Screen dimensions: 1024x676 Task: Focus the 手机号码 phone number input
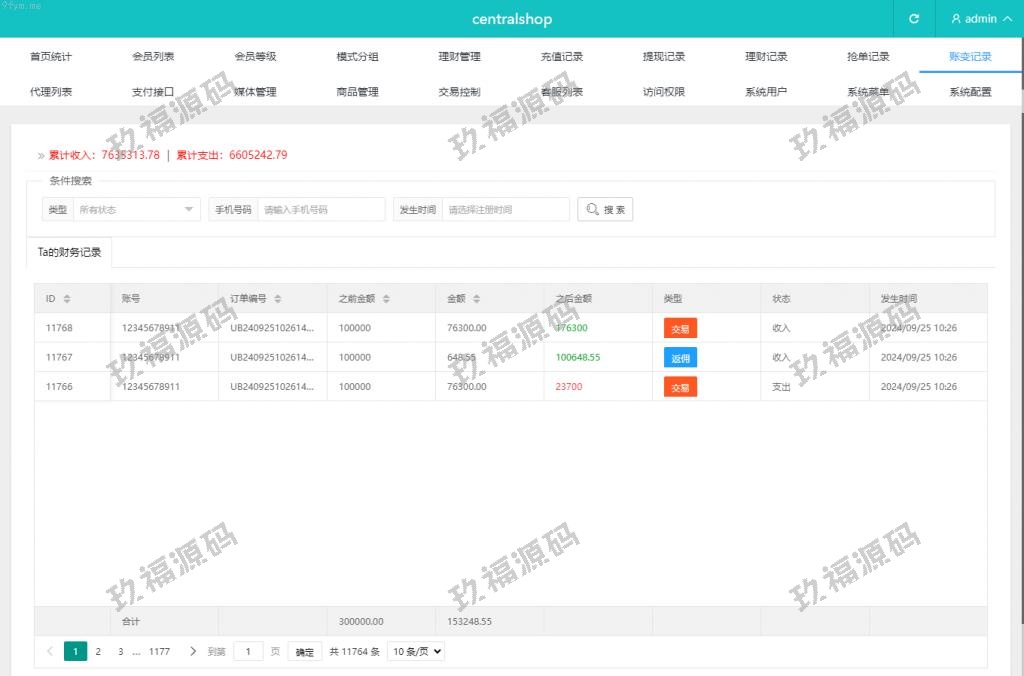(321, 210)
